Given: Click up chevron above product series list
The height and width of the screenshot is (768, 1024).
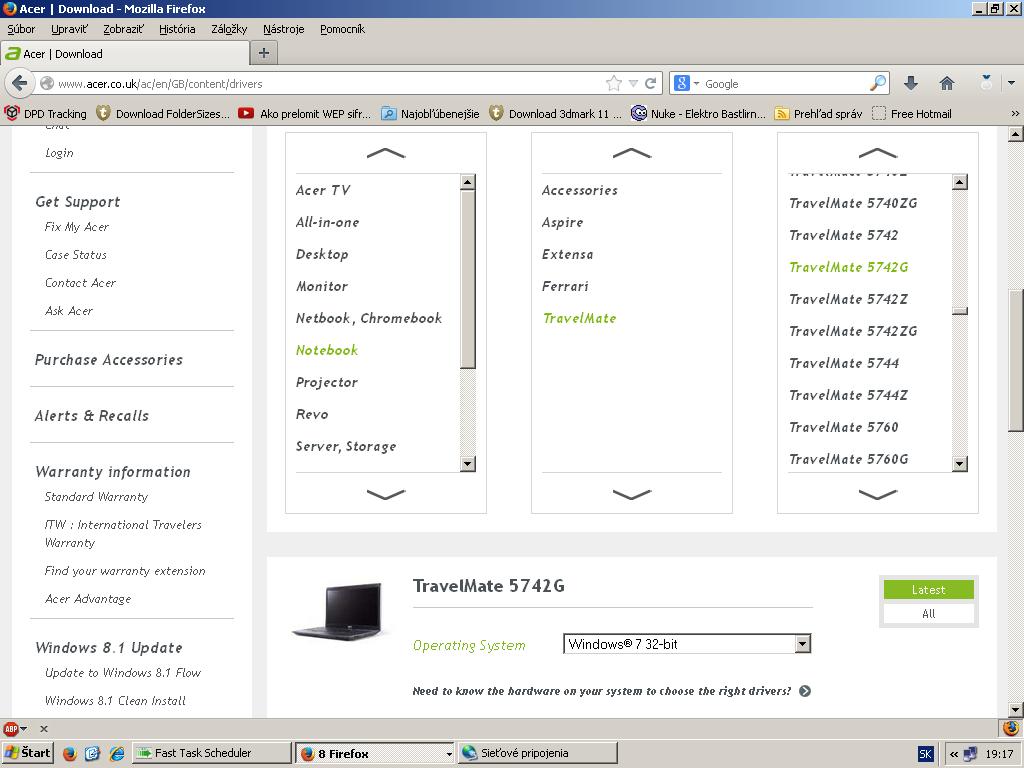Looking at the screenshot, I should click(632, 153).
